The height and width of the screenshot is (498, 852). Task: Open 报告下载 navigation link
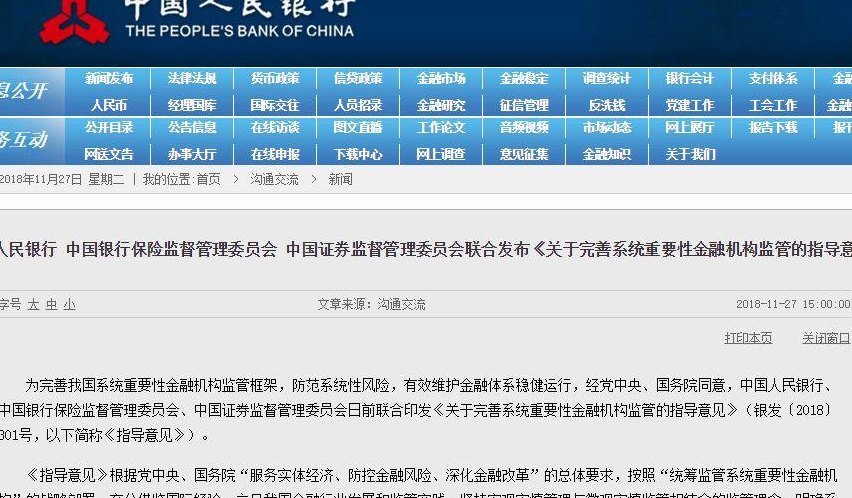773,128
